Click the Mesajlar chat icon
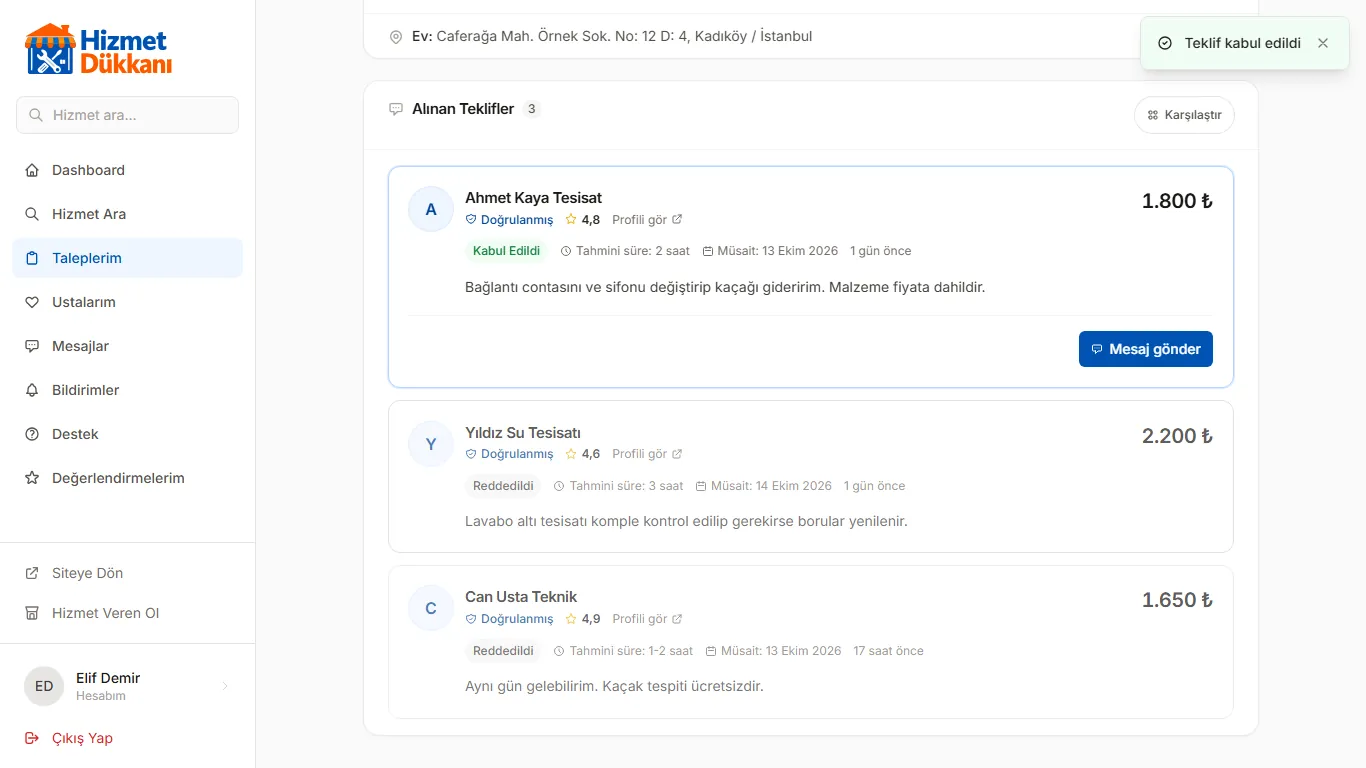The width and height of the screenshot is (1366, 768). 32,346
